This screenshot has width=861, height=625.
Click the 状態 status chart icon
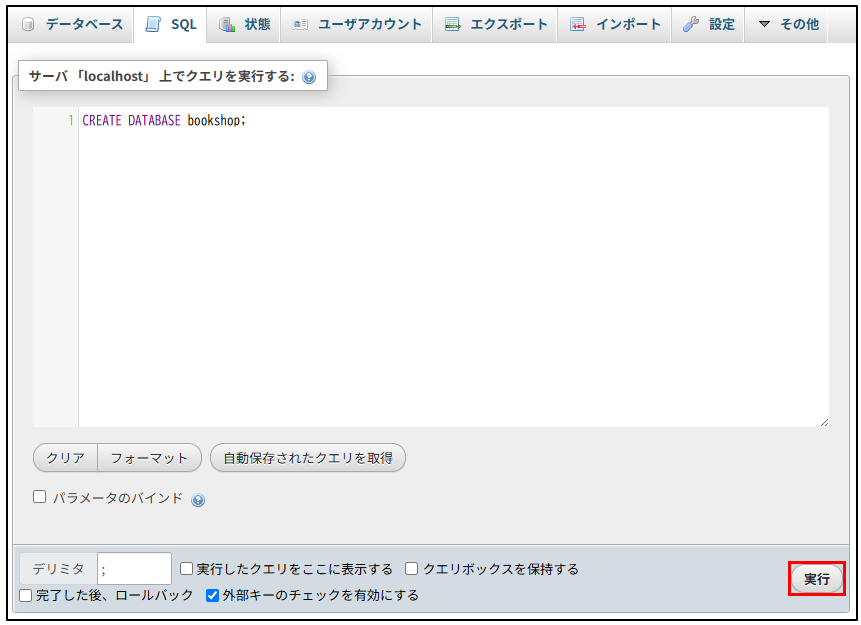(227, 25)
